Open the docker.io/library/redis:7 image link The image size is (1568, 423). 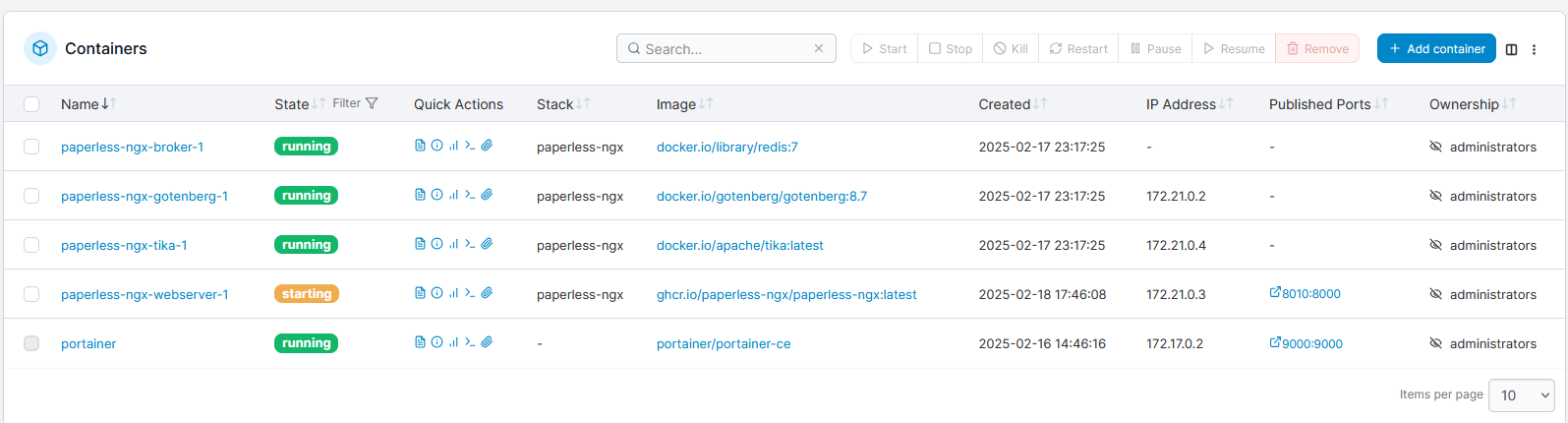pyautogui.click(x=727, y=147)
